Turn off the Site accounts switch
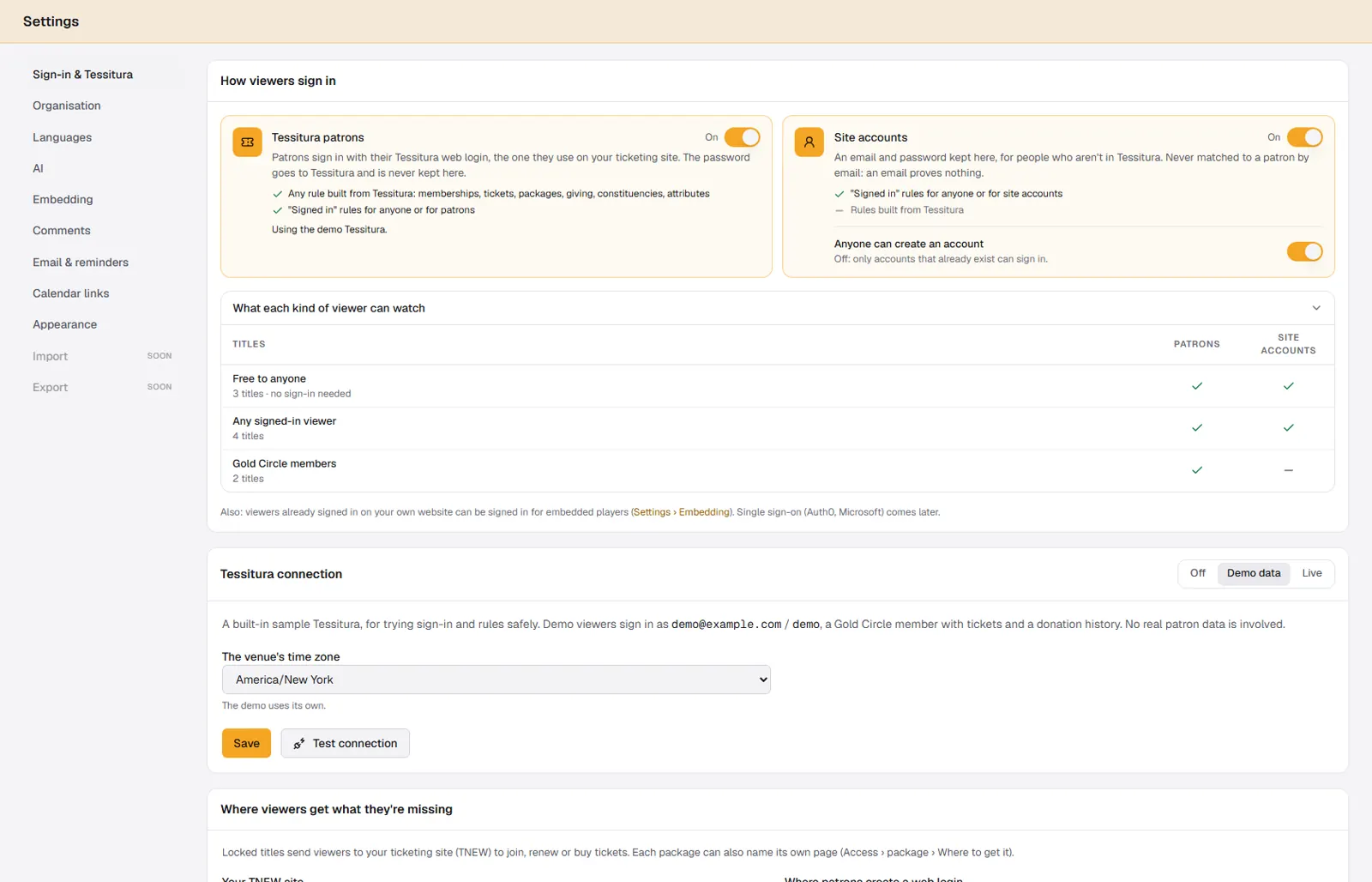The image size is (1372, 882). pos(1304,137)
